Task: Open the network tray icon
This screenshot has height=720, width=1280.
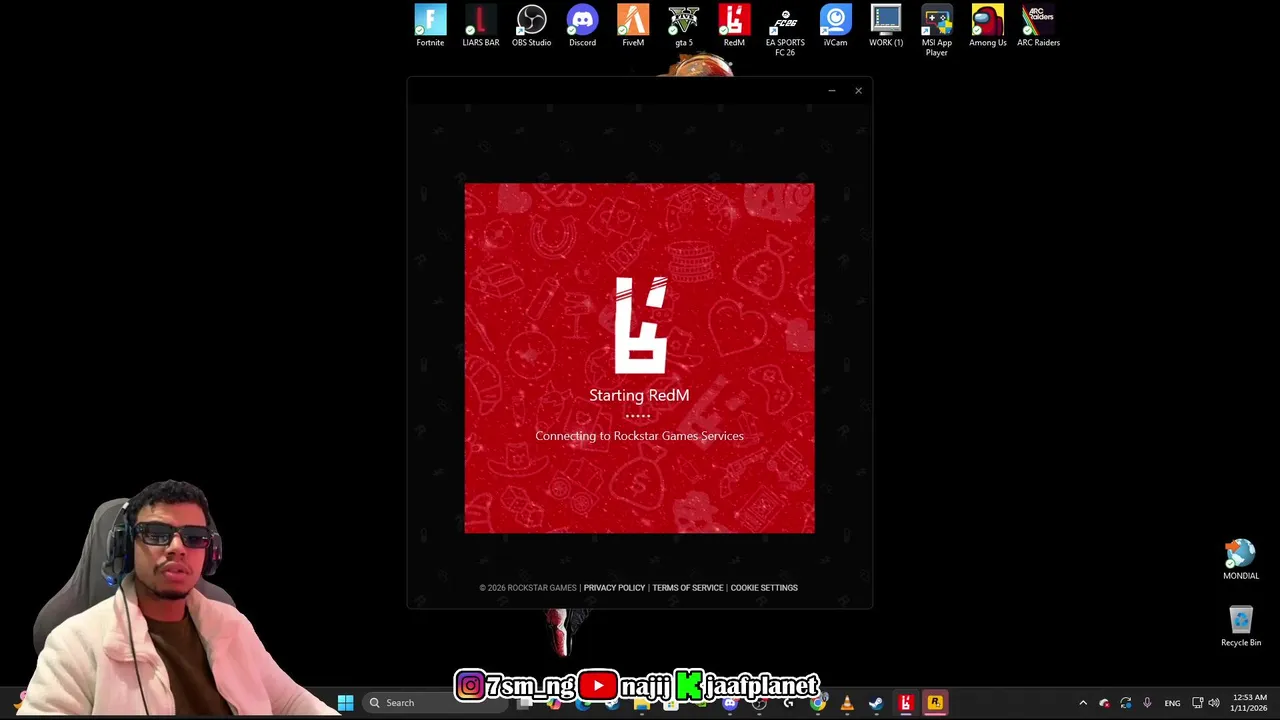Action: (x=1197, y=703)
